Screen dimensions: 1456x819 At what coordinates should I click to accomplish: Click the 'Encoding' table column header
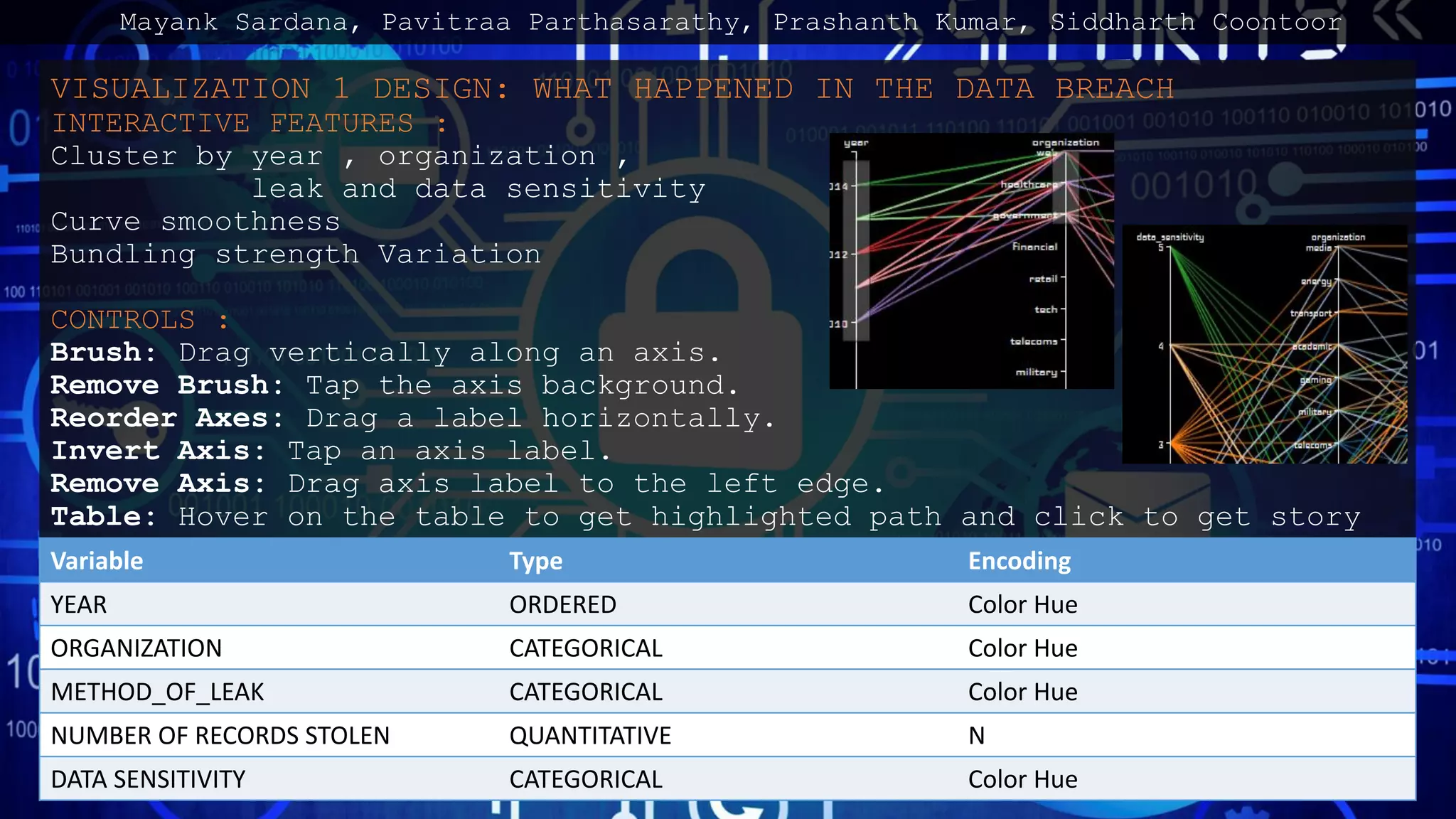point(1019,561)
